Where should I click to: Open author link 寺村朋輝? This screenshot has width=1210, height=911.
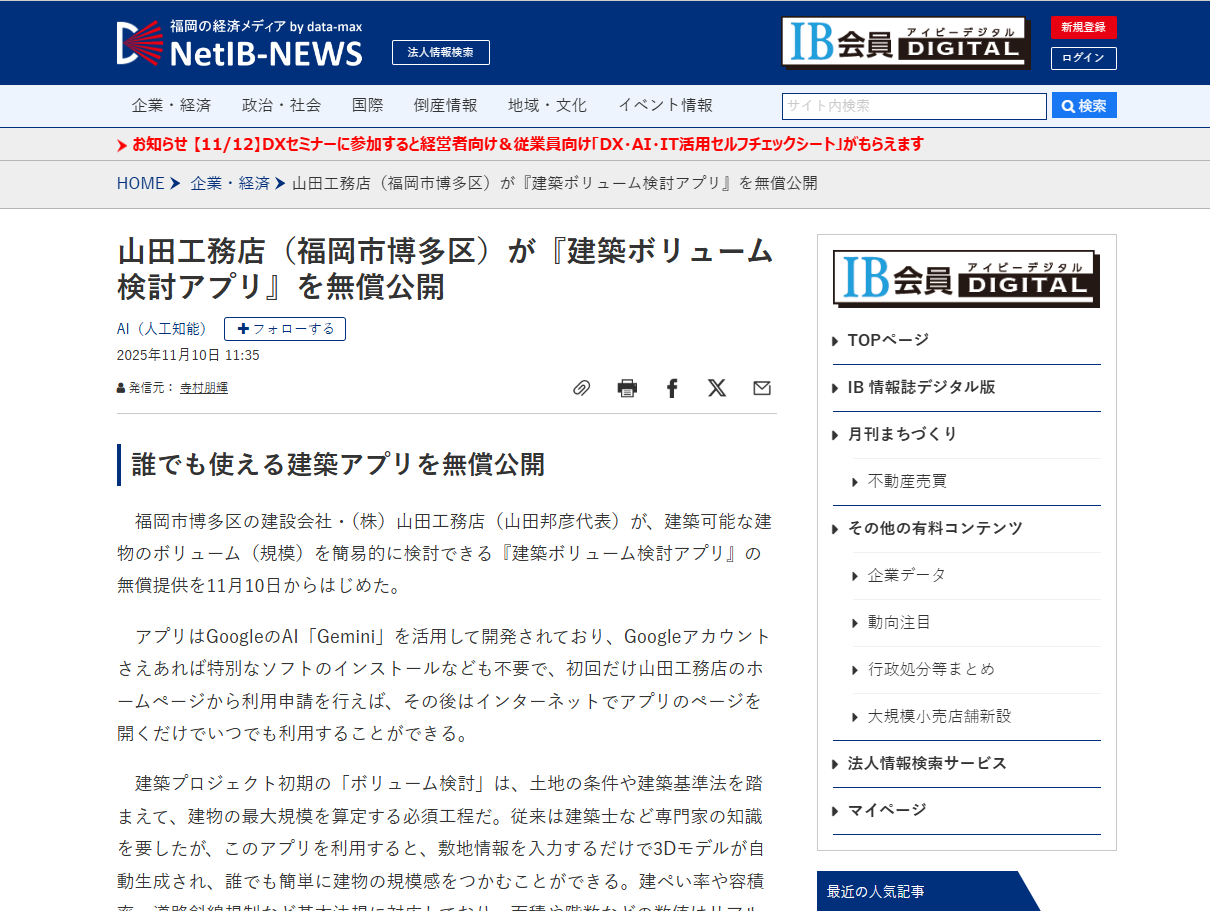pyautogui.click(x=204, y=388)
